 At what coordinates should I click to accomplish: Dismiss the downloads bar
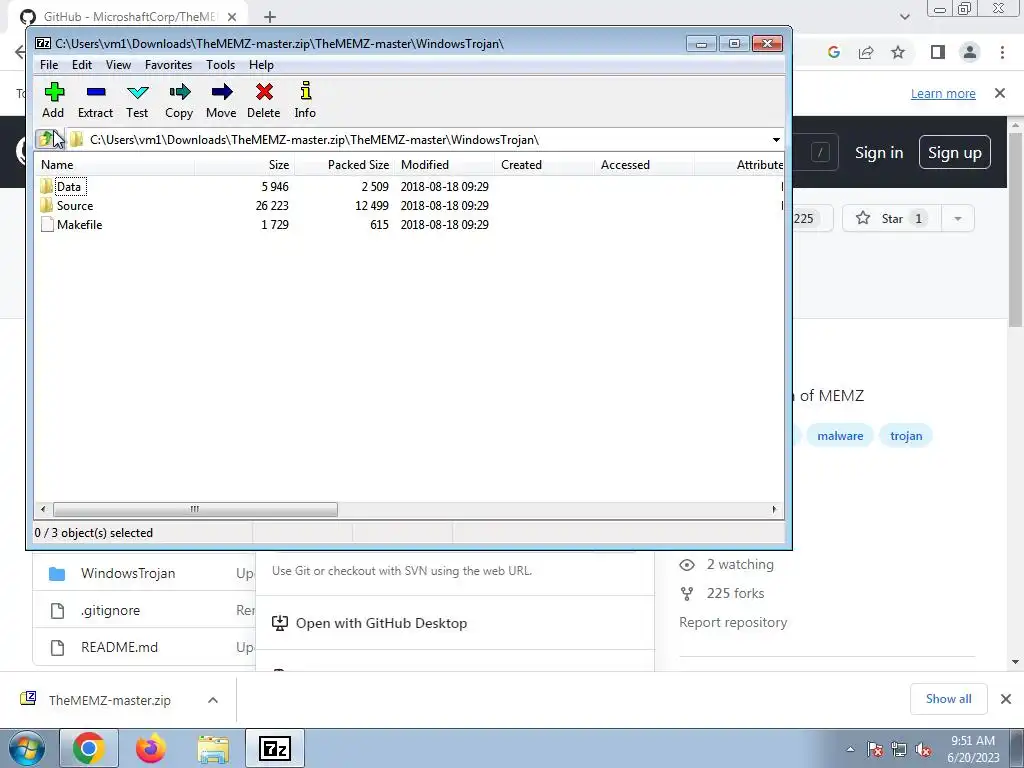[1006, 699]
